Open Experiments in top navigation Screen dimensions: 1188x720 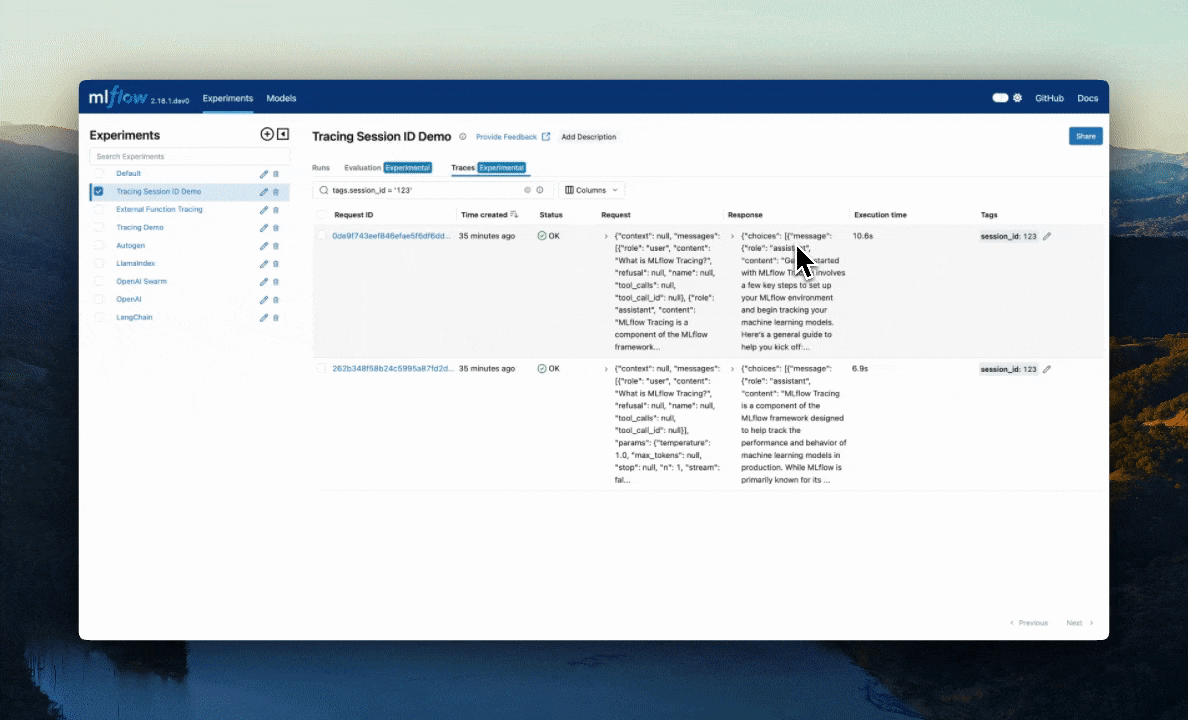227,99
